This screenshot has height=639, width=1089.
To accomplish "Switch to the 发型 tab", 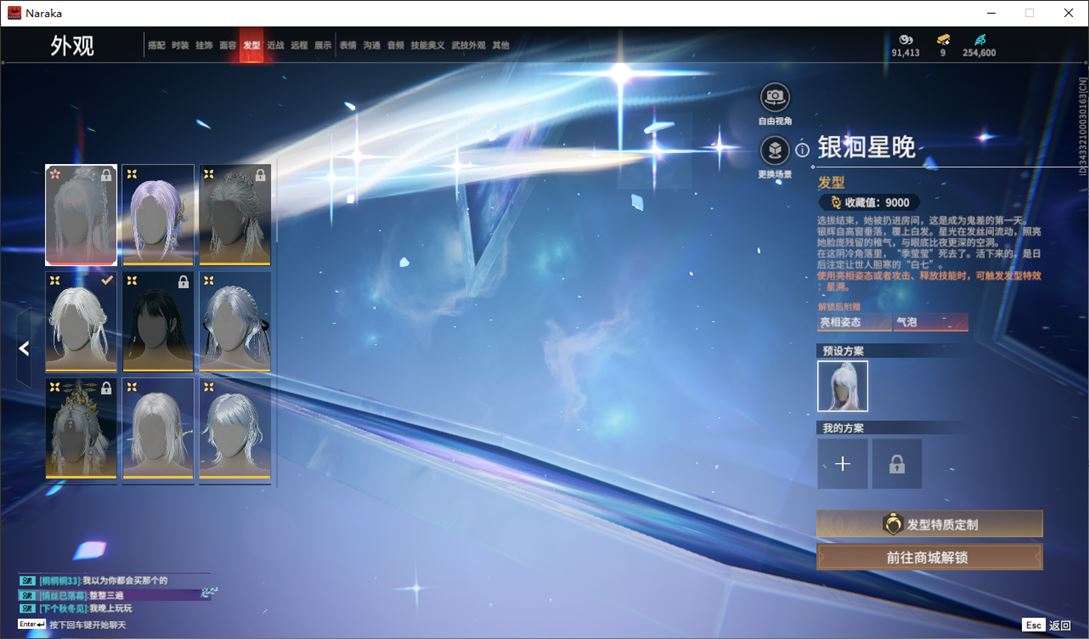I will click(x=251, y=45).
